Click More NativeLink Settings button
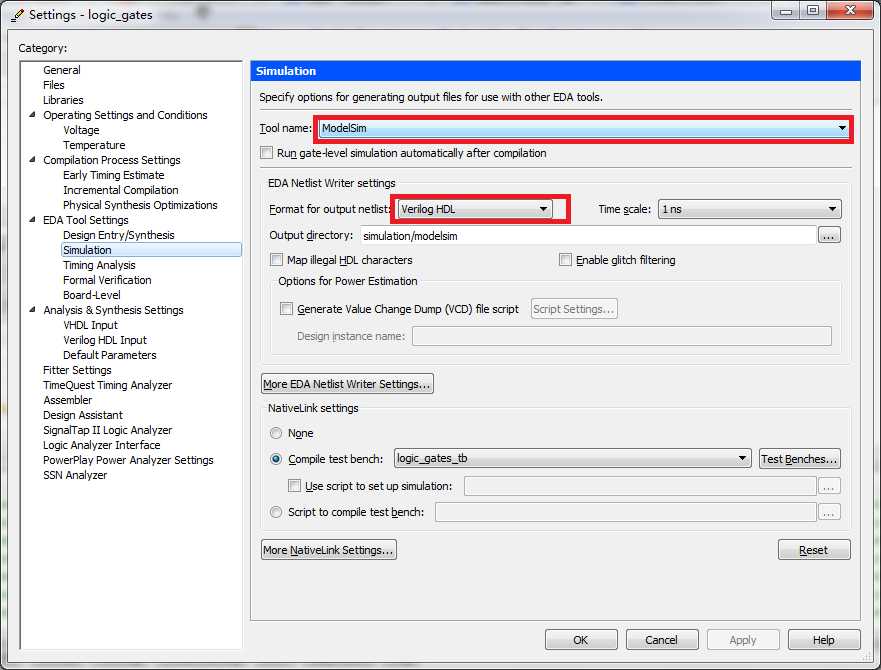The image size is (881, 670). point(329,550)
